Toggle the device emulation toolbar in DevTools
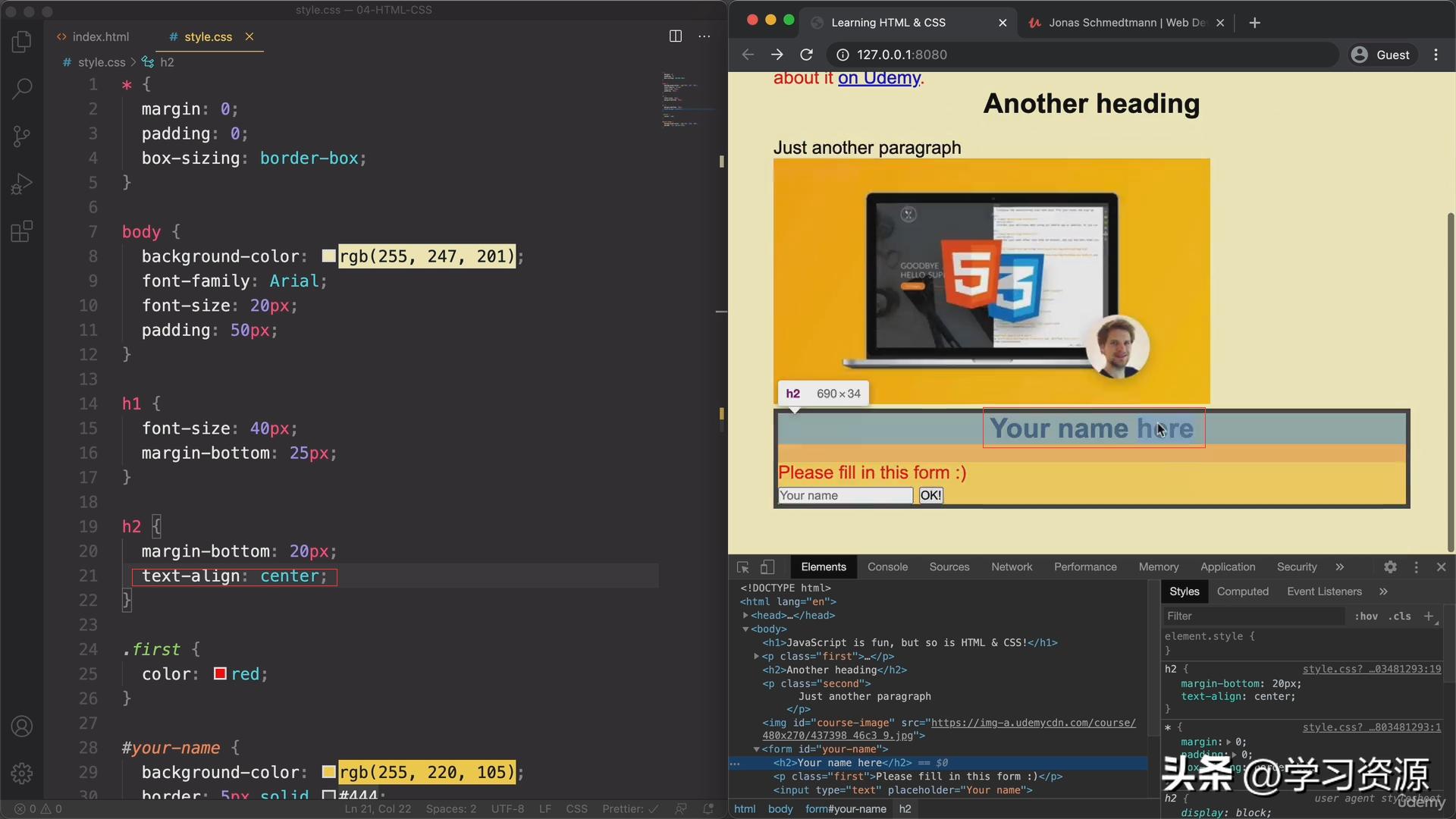 pos(767,566)
